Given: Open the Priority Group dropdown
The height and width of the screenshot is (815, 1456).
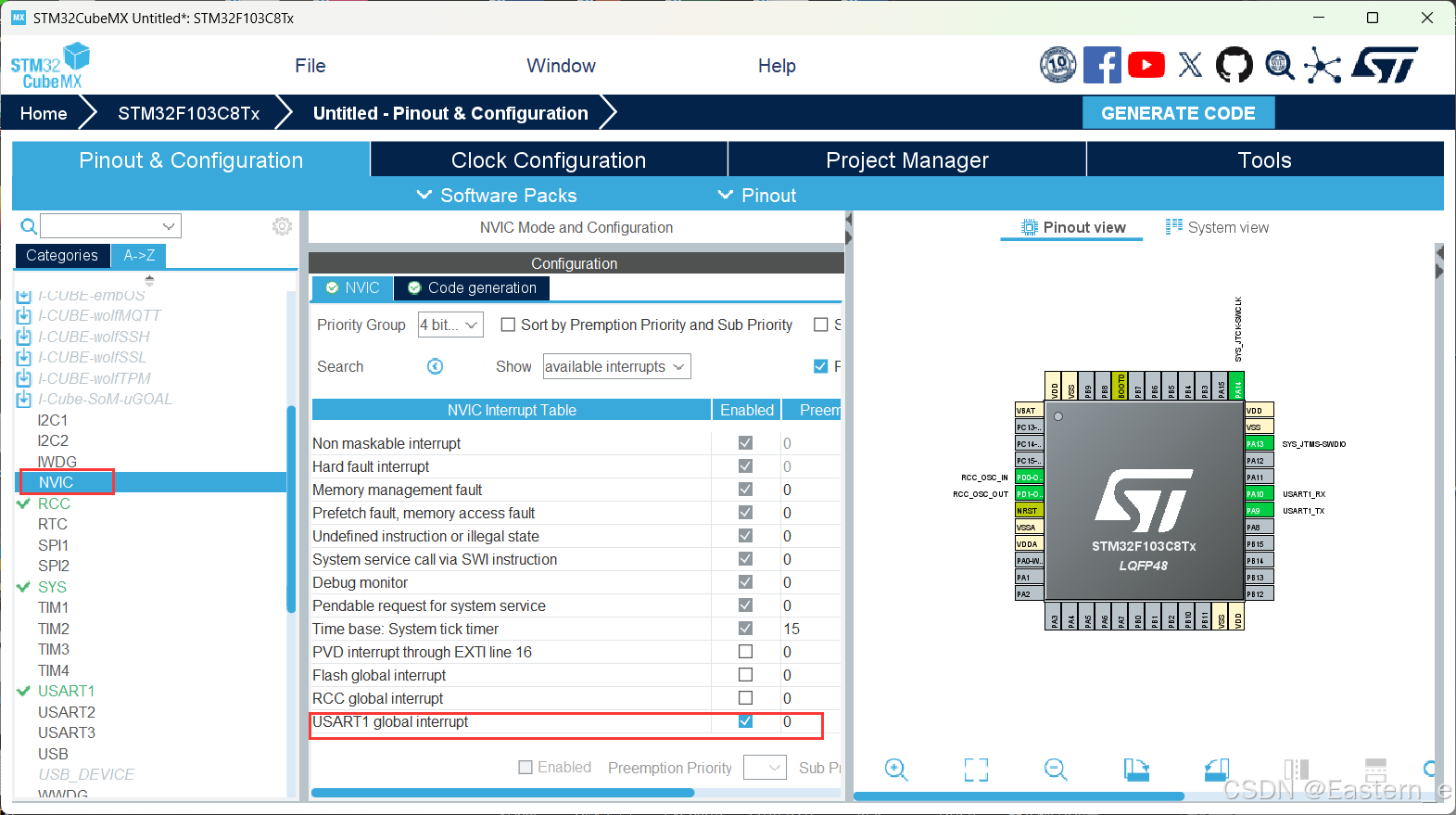Looking at the screenshot, I should pos(450,325).
